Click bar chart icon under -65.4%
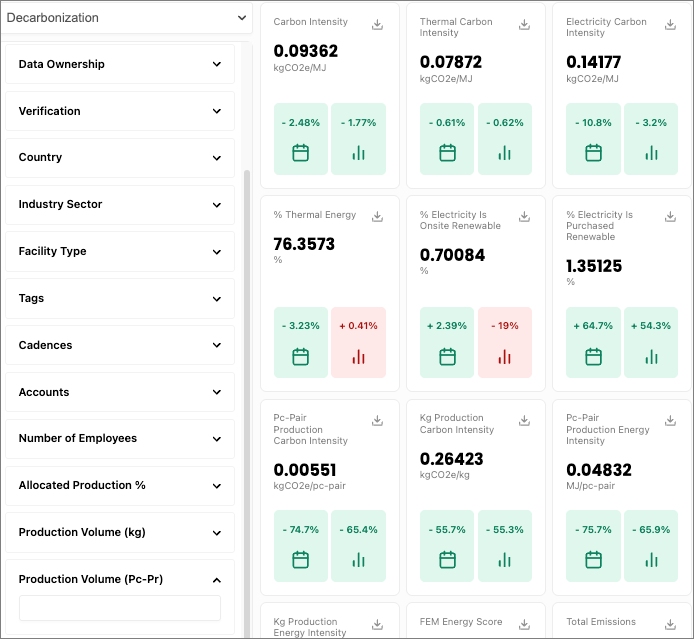 359,560
